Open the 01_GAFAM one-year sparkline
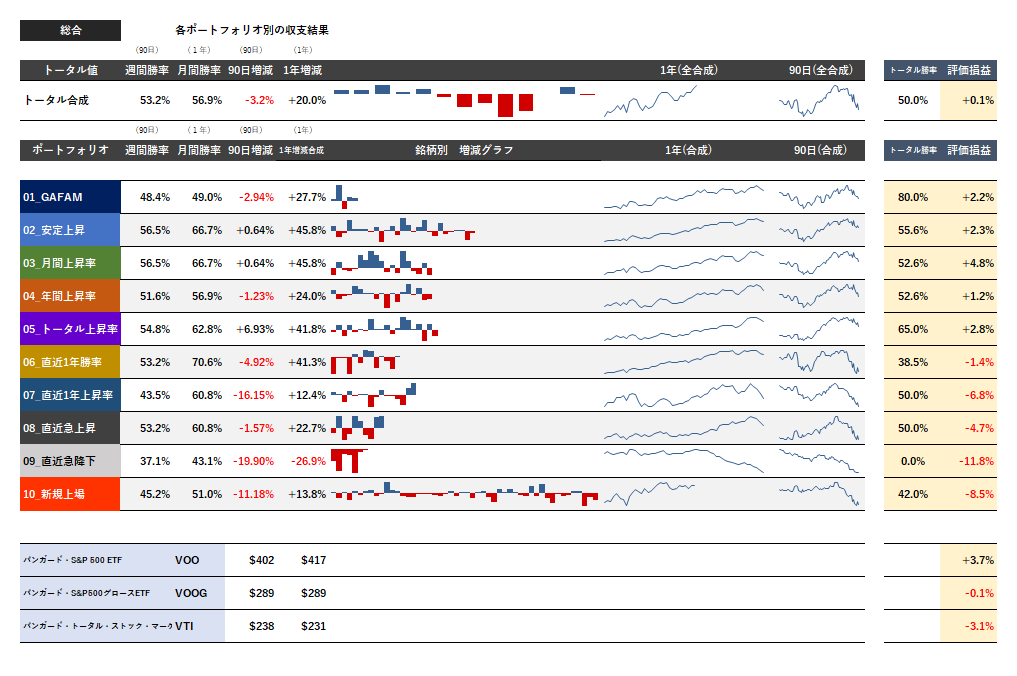The height and width of the screenshot is (676, 1017). point(684,197)
